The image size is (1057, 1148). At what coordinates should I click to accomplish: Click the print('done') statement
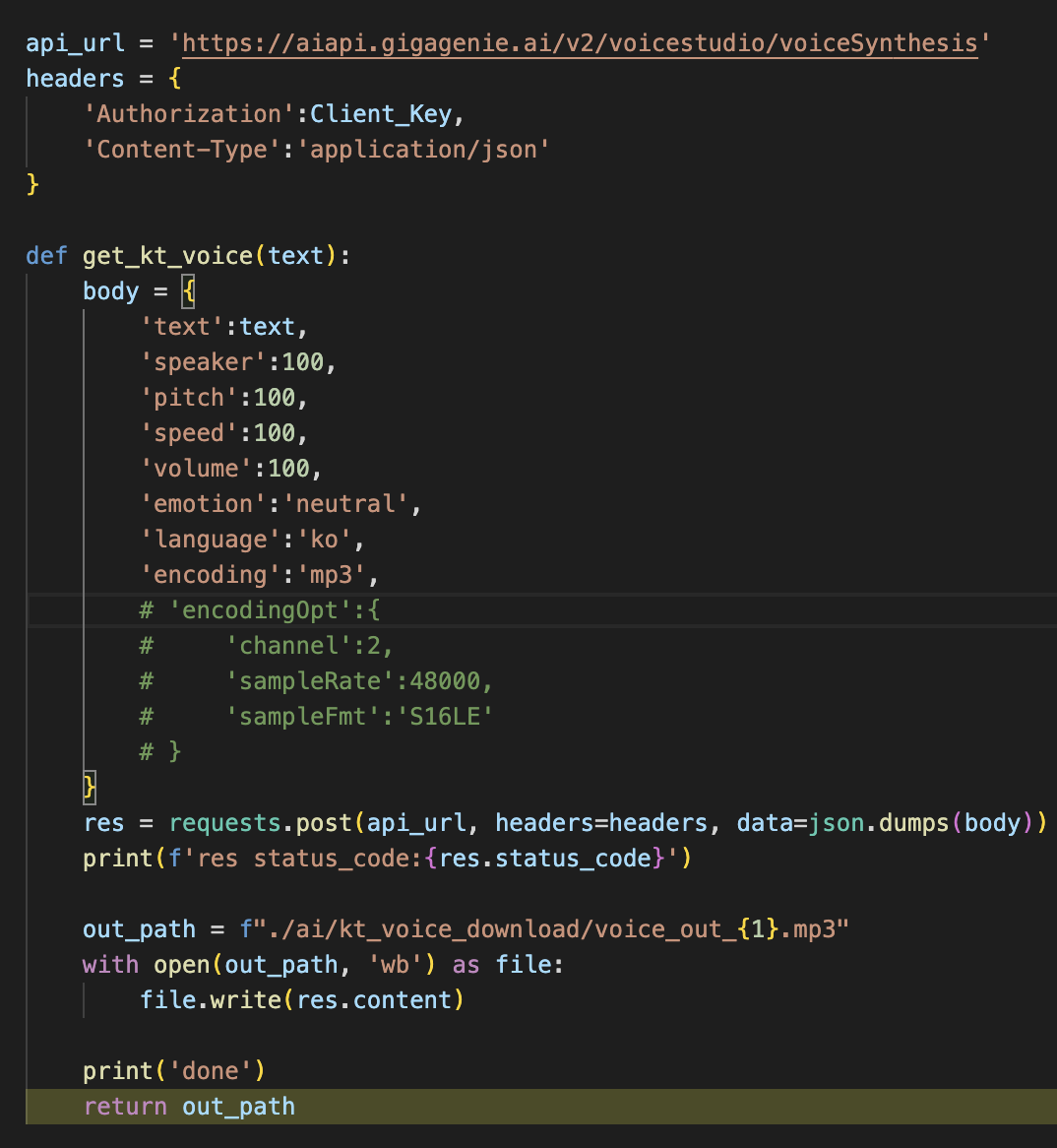[x=174, y=1072]
